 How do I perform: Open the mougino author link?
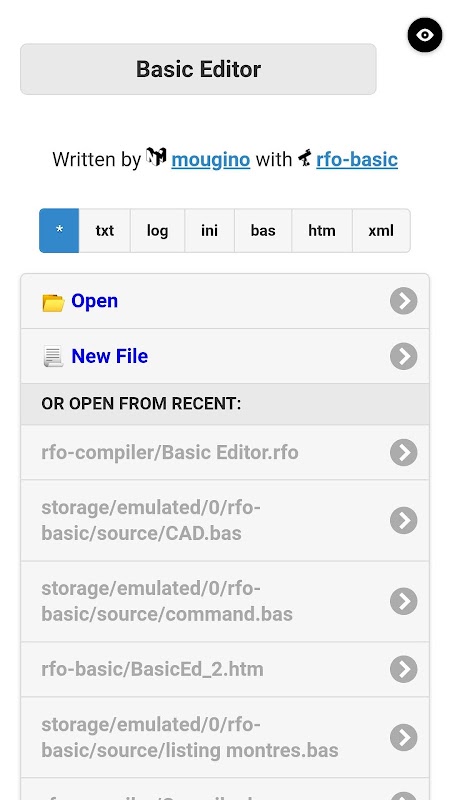211,160
